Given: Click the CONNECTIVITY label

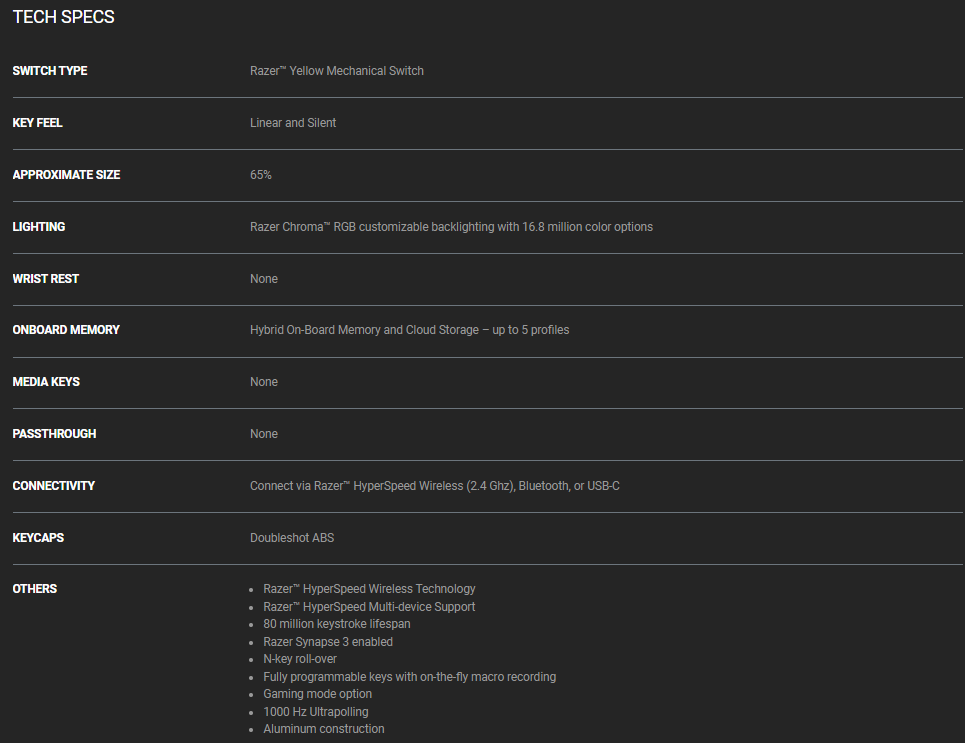Looking at the screenshot, I should (x=54, y=486).
